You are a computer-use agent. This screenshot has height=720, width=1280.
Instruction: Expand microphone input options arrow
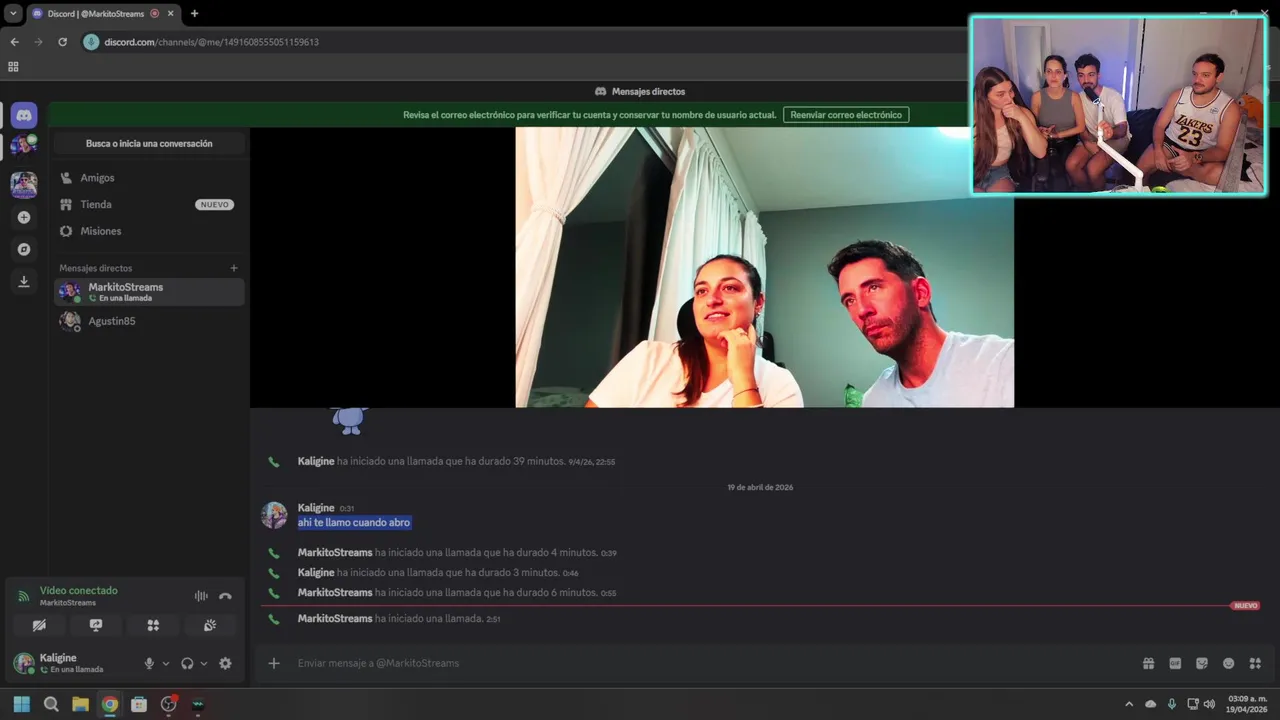coord(166,663)
